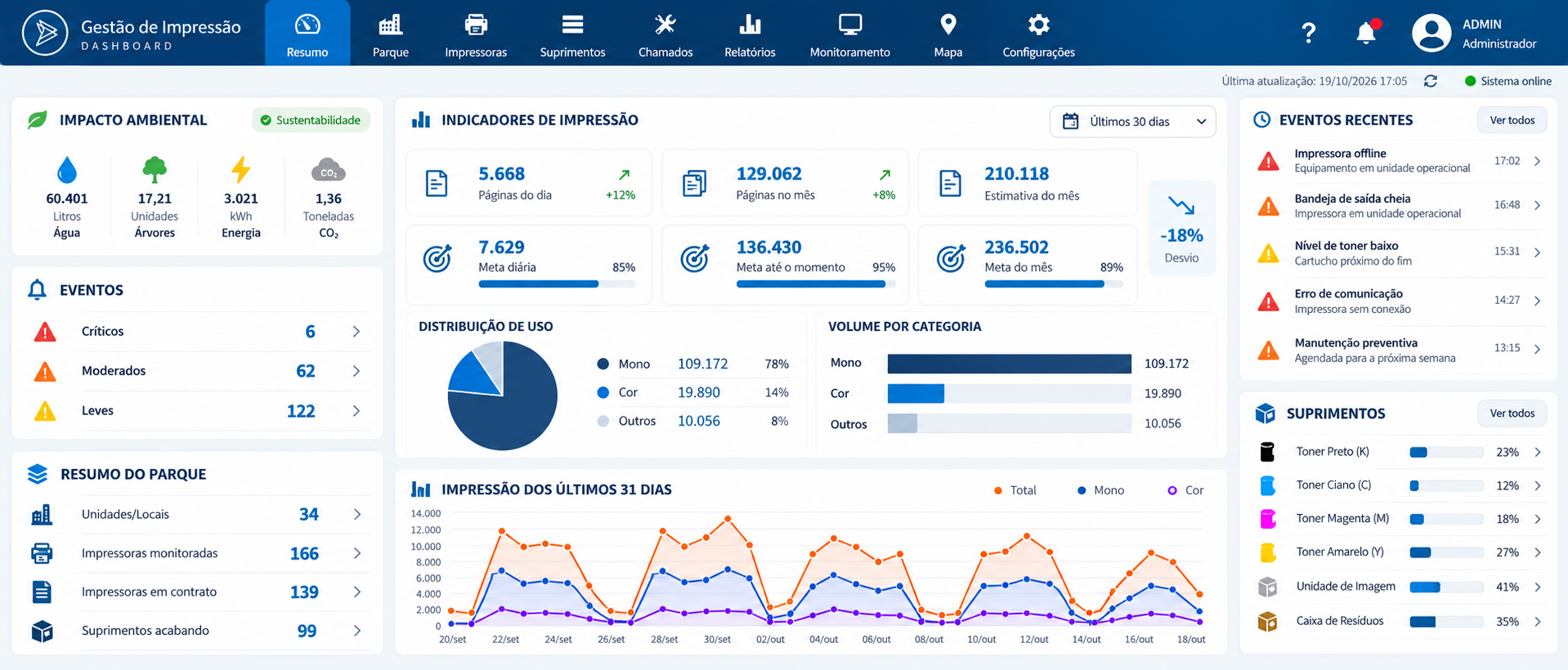The width and height of the screenshot is (1568, 670).
Task: Click Ver todos in Eventos Recentes
Action: point(1512,120)
